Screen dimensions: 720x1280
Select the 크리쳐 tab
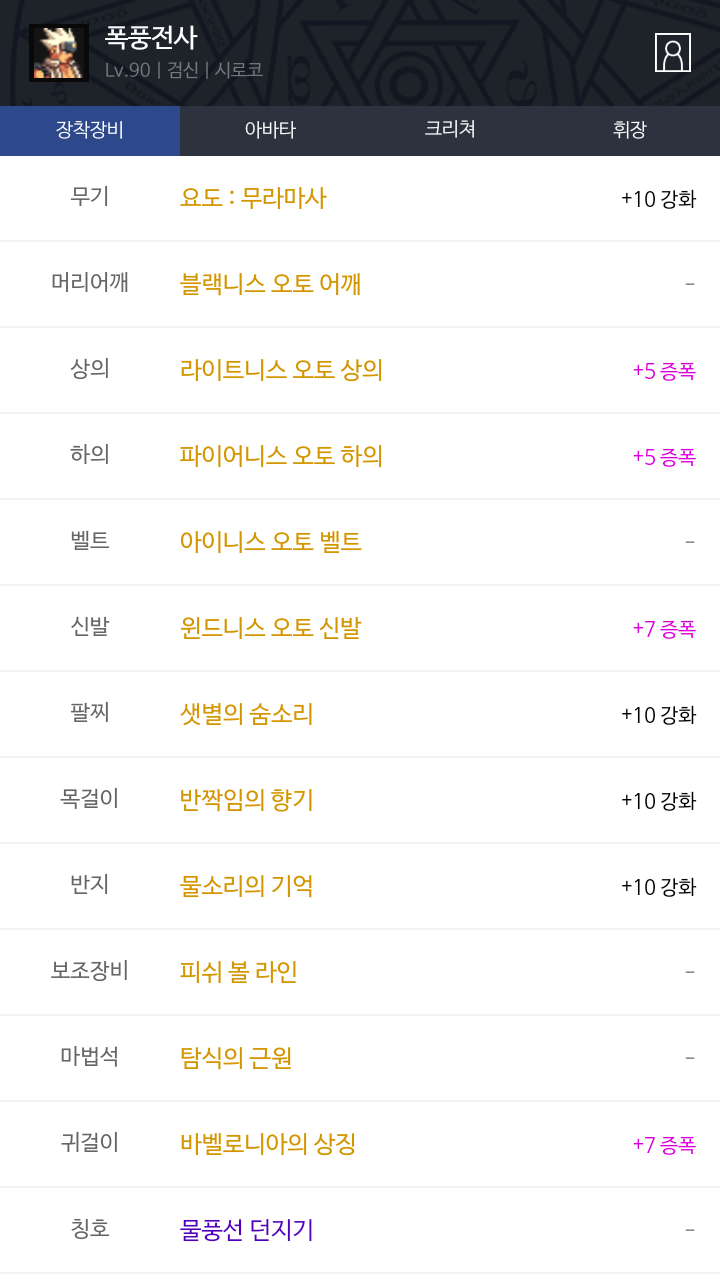[x=450, y=130]
